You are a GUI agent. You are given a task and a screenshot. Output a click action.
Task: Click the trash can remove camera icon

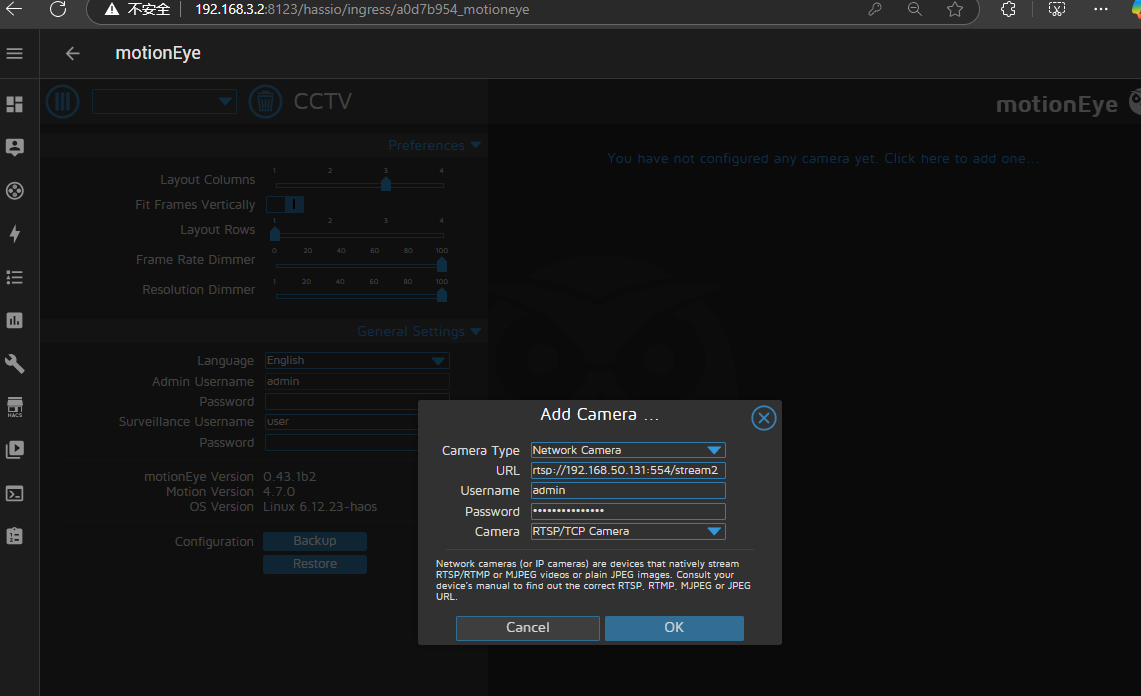(265, 101)
